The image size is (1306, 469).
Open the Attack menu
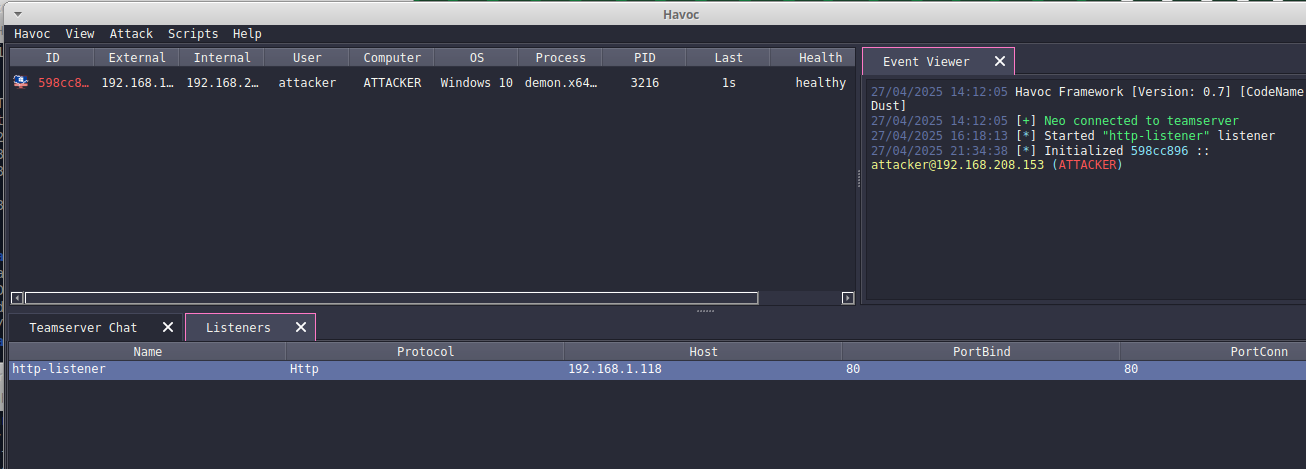point(131,33)
